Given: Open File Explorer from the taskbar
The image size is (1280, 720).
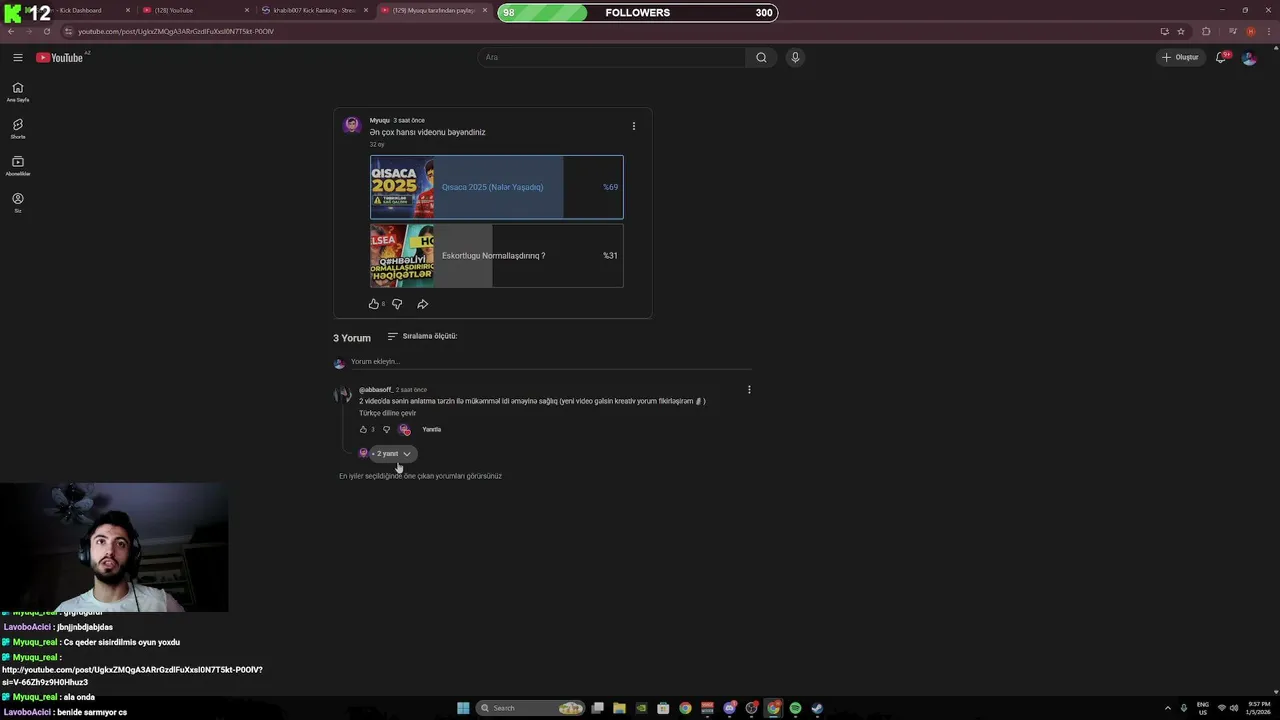Looking at the screenshot, I should pyautogui.click(x=619, y=708).
